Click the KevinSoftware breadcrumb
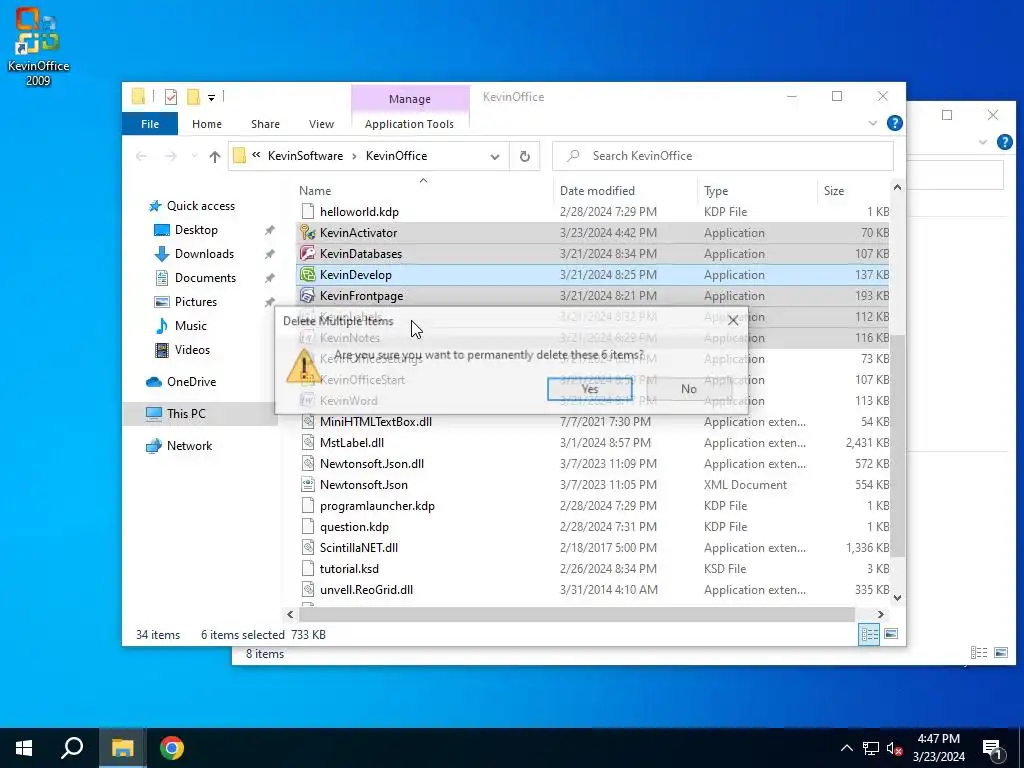The width and height of the screenshot is (1024, 768). point(305,155)
